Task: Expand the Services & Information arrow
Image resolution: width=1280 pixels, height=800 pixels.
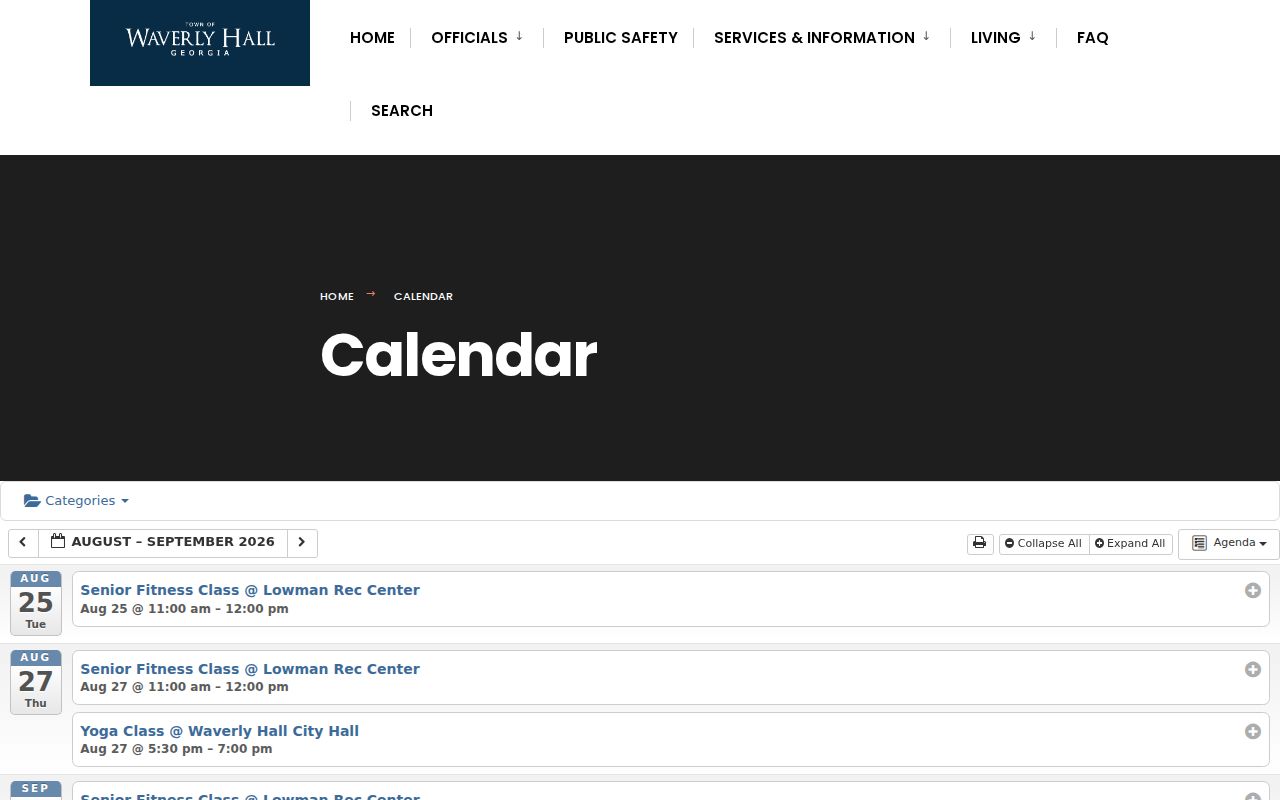Action: point(926,37)
